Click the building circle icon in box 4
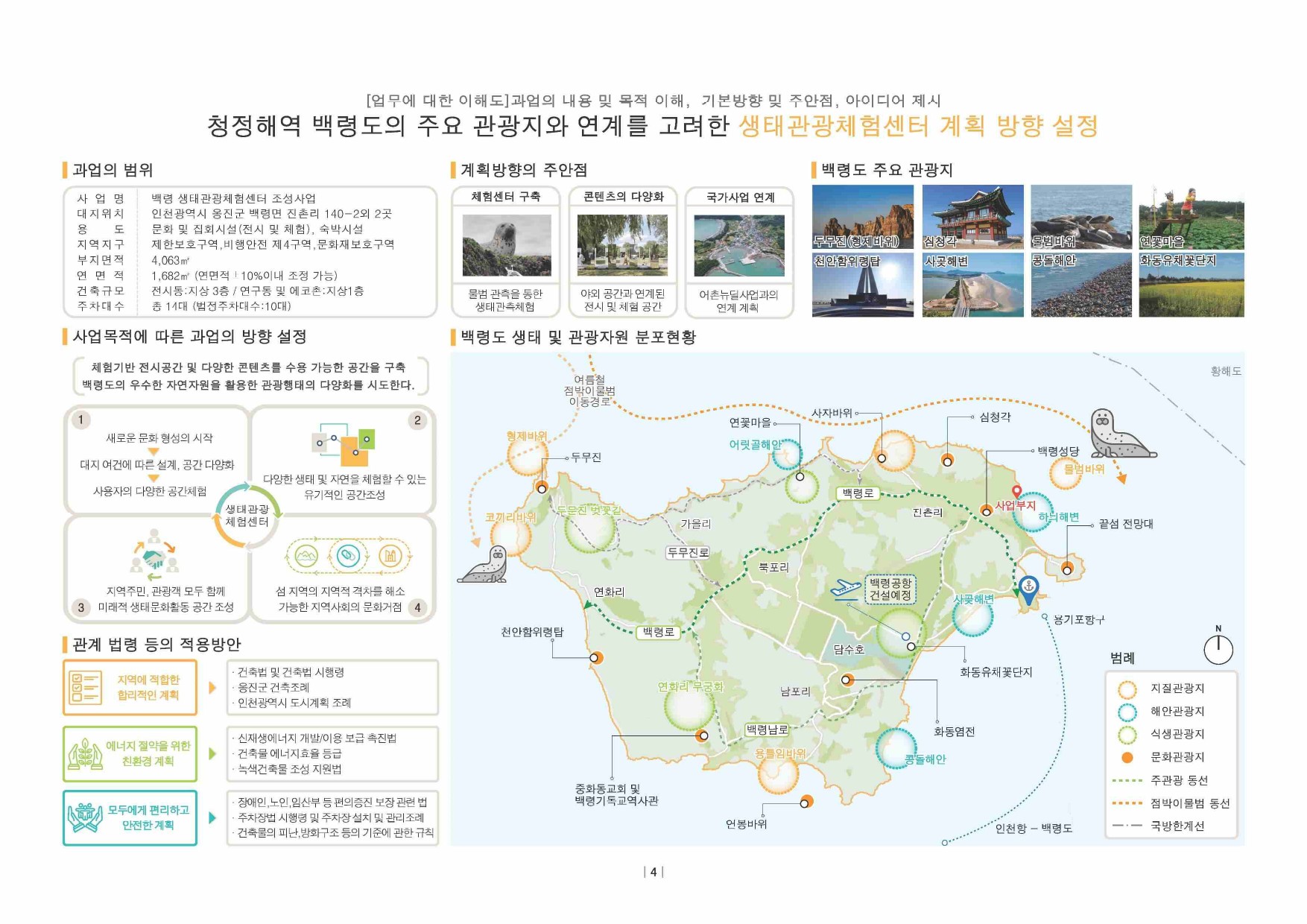The height and width of the screenshot is (924, 1307). click(x=390, y=555)
